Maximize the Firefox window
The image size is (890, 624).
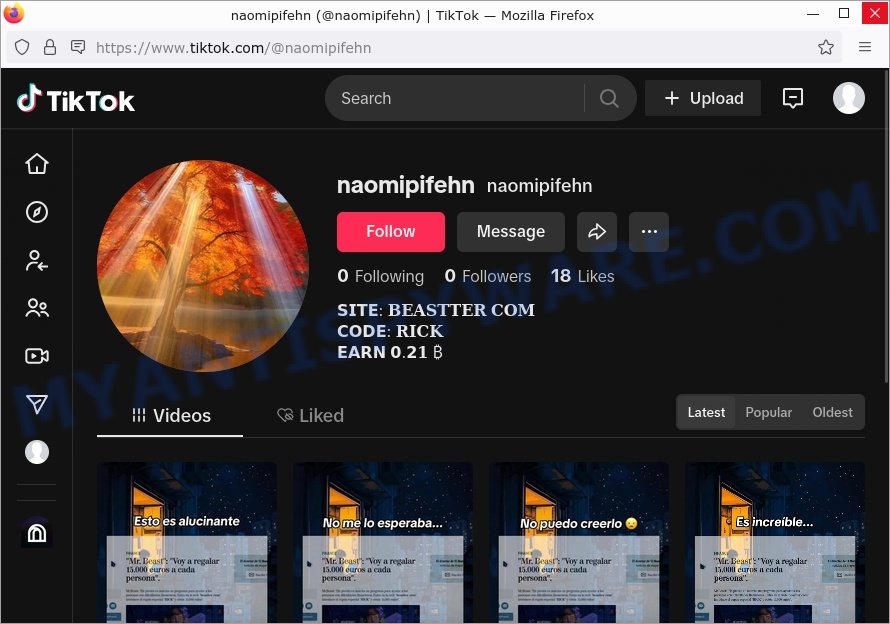[x=844, y=13]
